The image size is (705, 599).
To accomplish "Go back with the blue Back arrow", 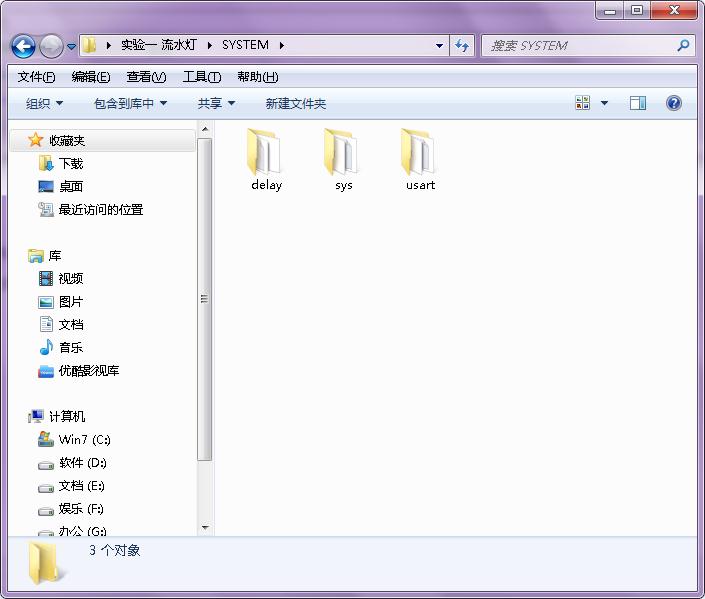I will [23, 46].
